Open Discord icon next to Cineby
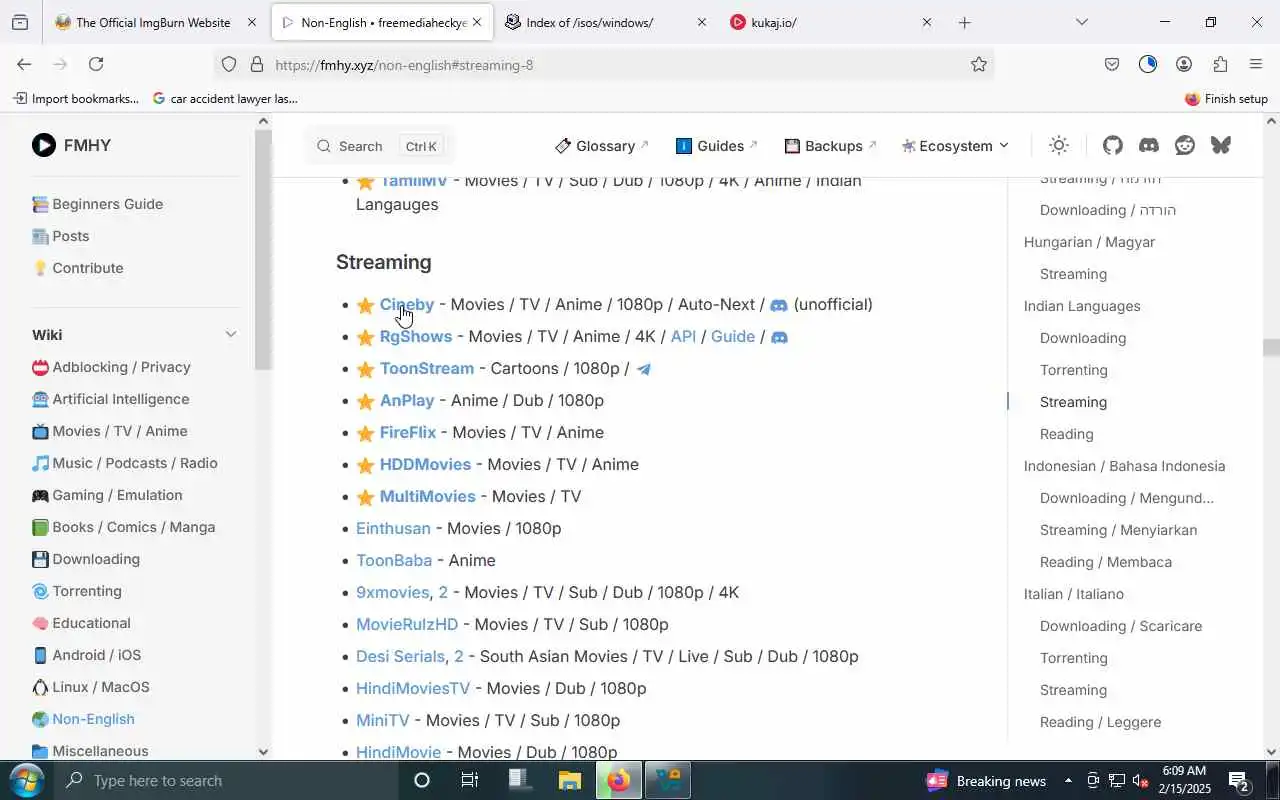 click(x=779, y=305)
